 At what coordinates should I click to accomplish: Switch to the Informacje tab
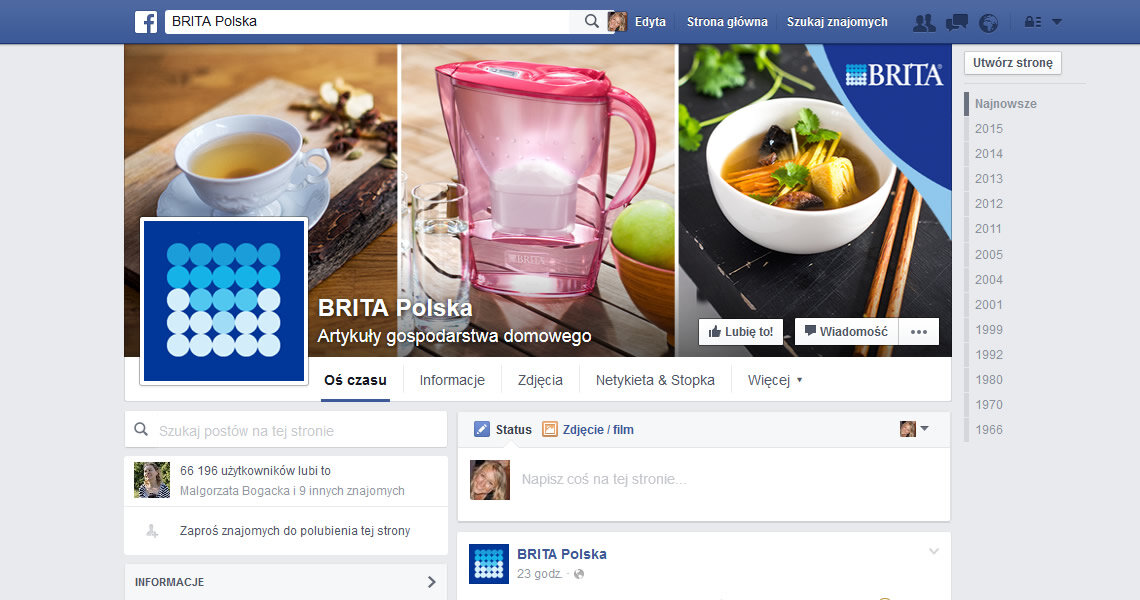click(452, 380)
